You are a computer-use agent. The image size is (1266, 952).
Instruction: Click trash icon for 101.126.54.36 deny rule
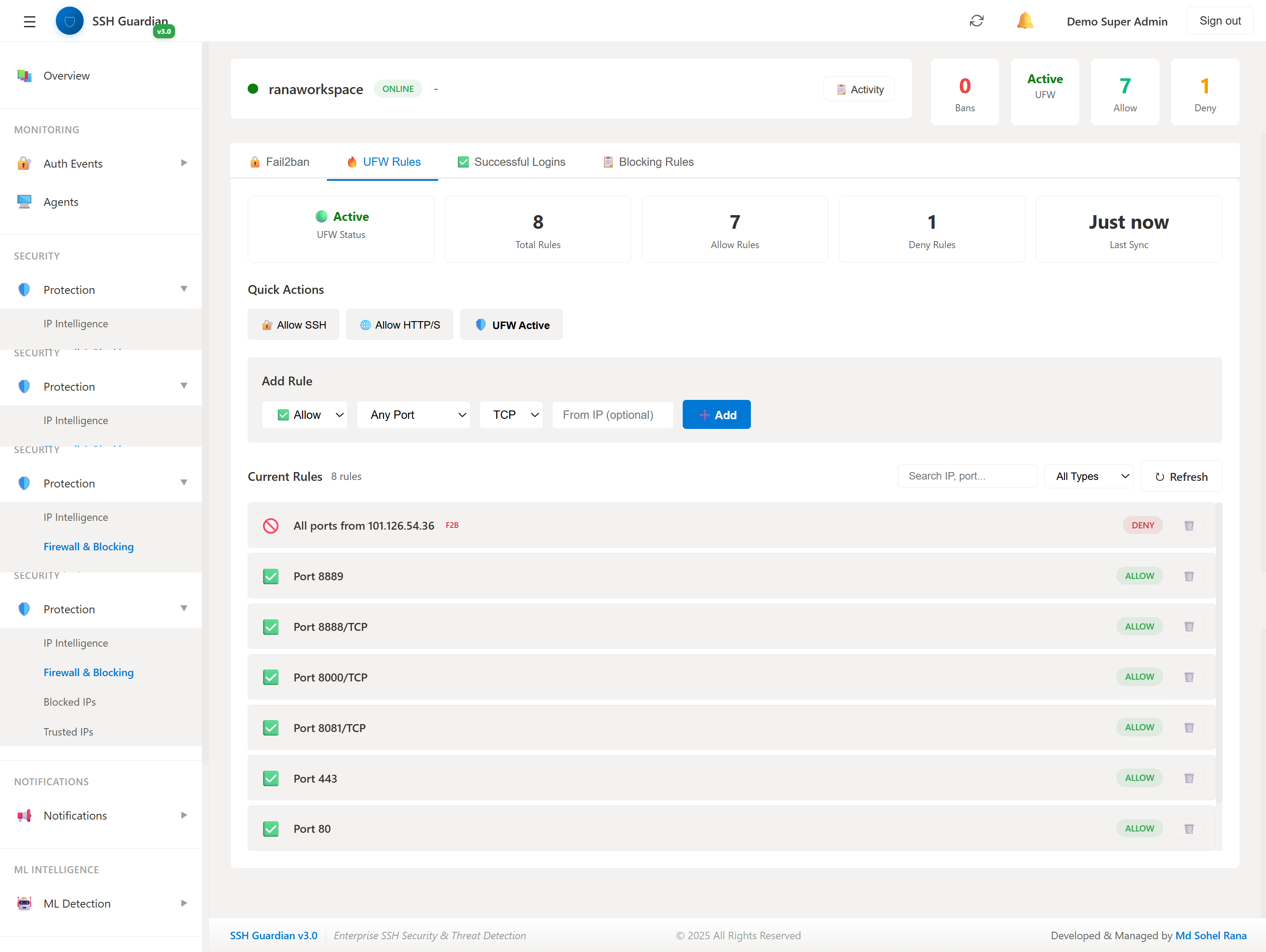[x=1189, y=526]
